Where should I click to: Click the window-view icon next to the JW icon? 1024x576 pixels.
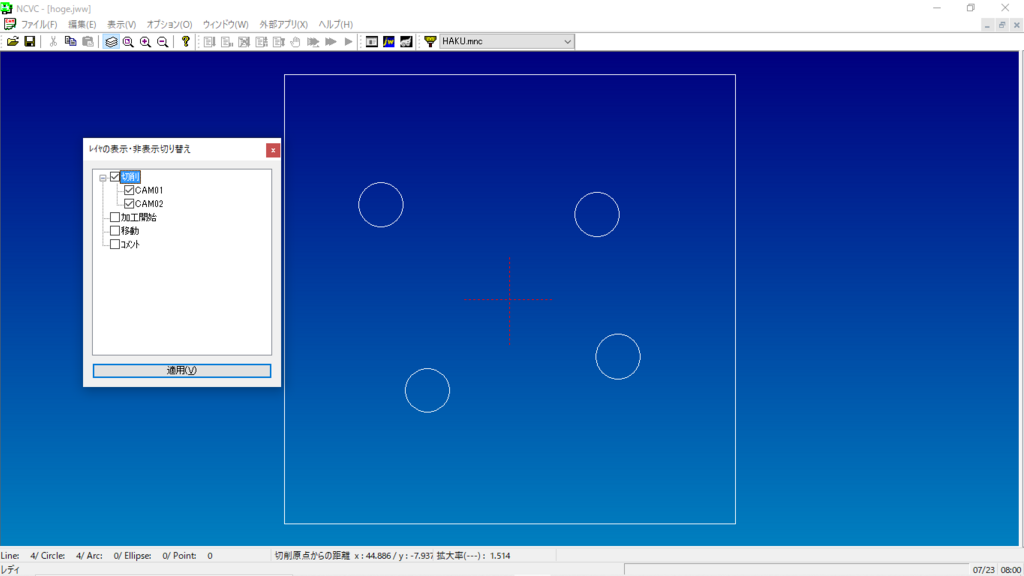click(x=372, y=41)
